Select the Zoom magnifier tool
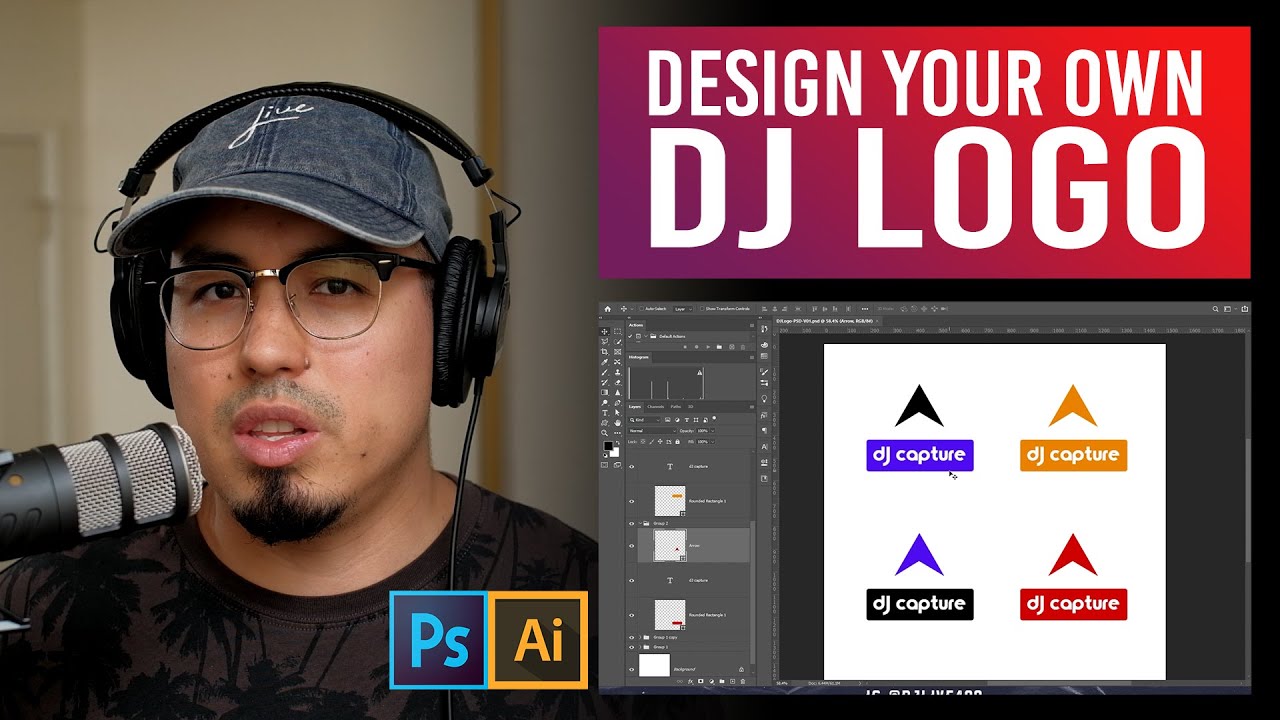The width and height of the screenshot is (1280, 720). coord(604,433)
